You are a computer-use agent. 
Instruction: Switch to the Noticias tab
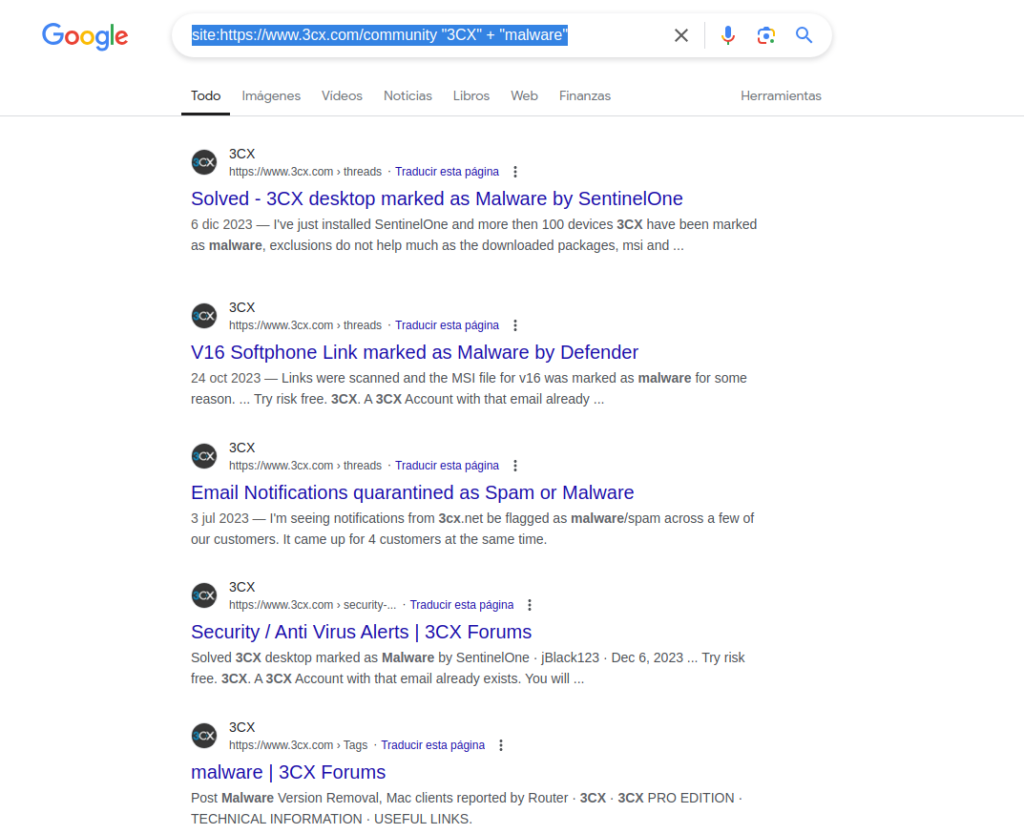coord(407,95)
